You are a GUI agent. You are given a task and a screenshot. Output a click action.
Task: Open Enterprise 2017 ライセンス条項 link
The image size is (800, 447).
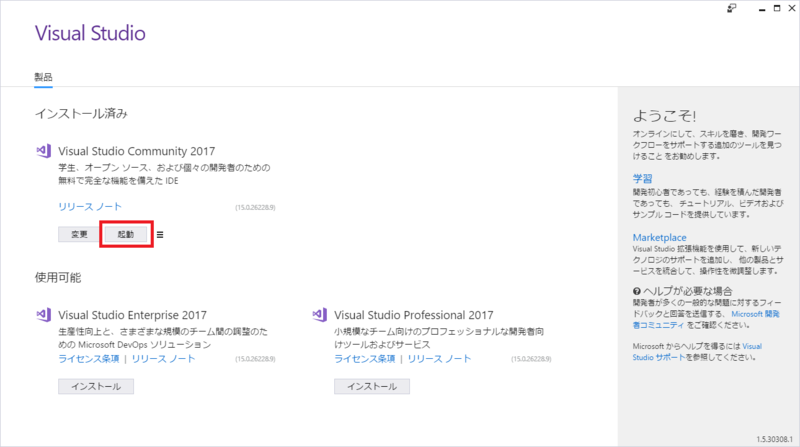coord(89,359)
